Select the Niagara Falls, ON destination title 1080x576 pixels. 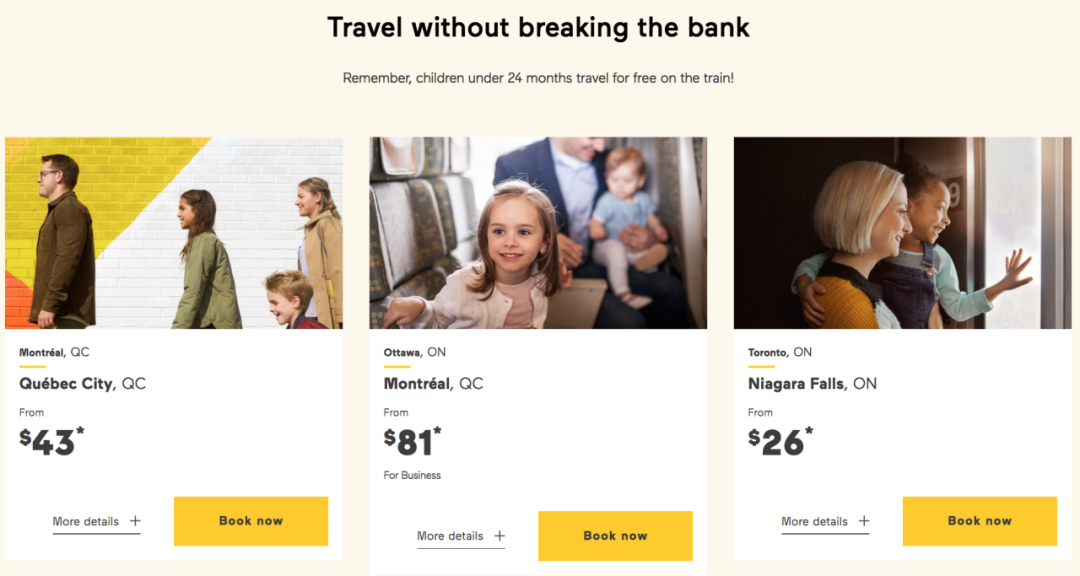(812, 384)
